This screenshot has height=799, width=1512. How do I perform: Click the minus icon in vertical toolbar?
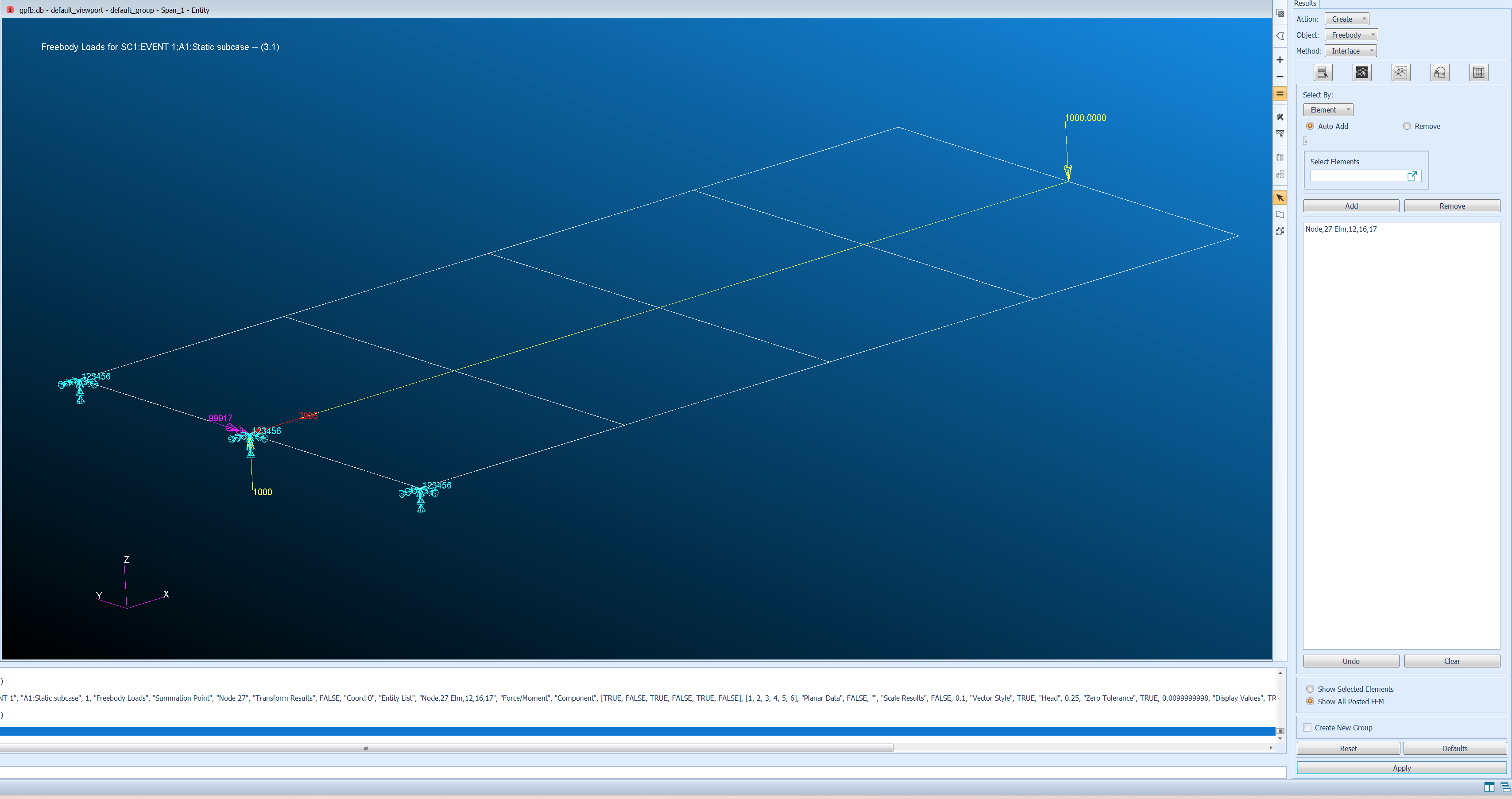point(1280,77)
